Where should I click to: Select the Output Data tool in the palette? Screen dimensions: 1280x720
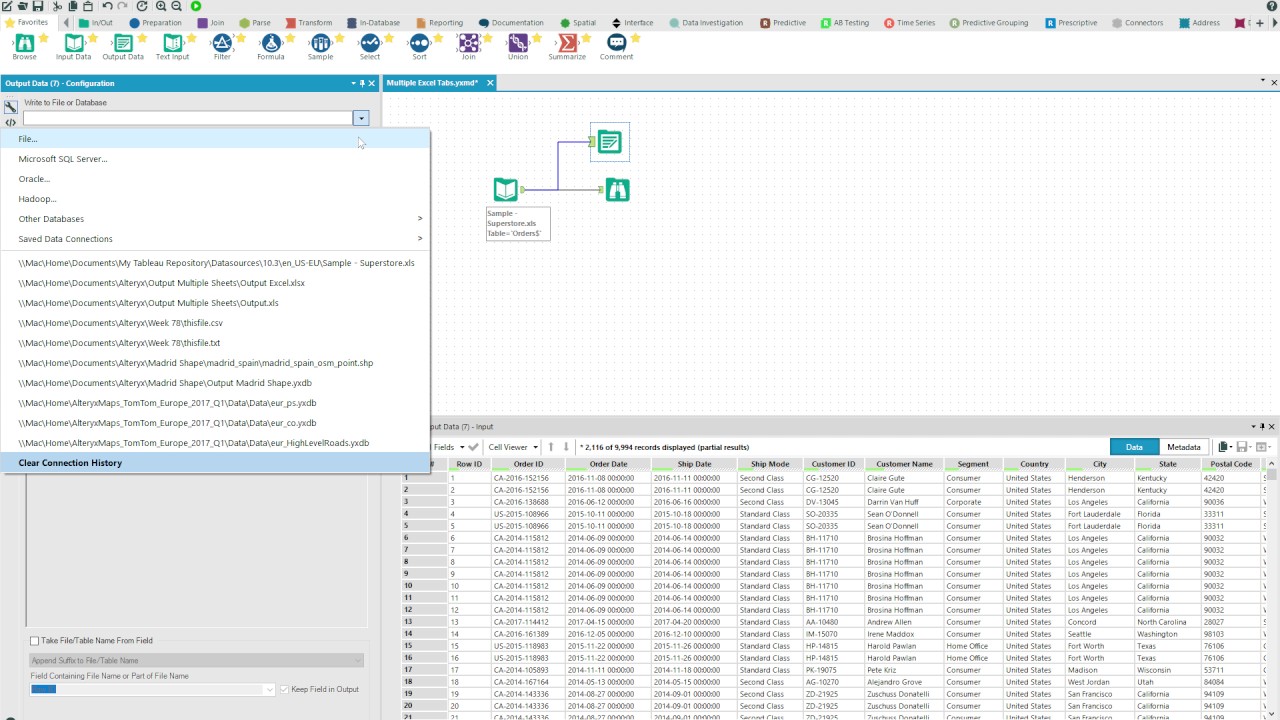tap(122, 42)
